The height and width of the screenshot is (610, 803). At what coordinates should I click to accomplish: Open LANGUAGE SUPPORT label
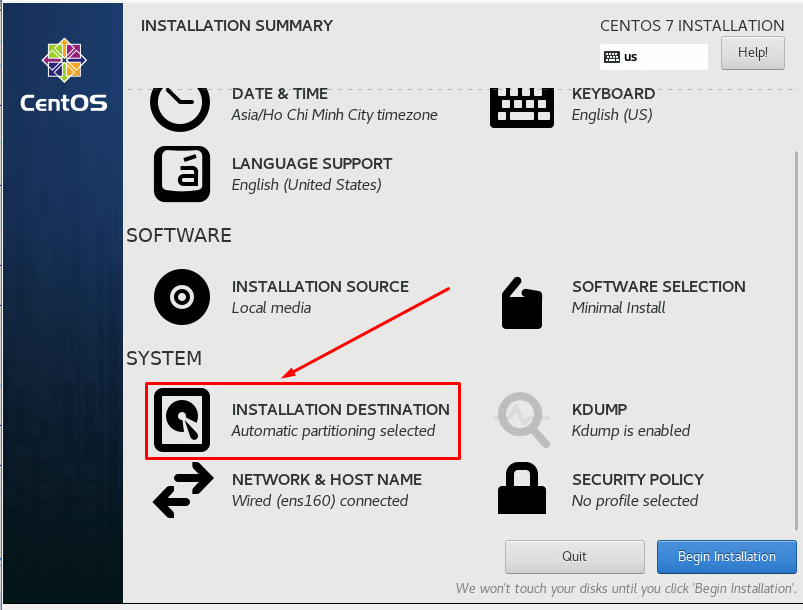[312, 163]
